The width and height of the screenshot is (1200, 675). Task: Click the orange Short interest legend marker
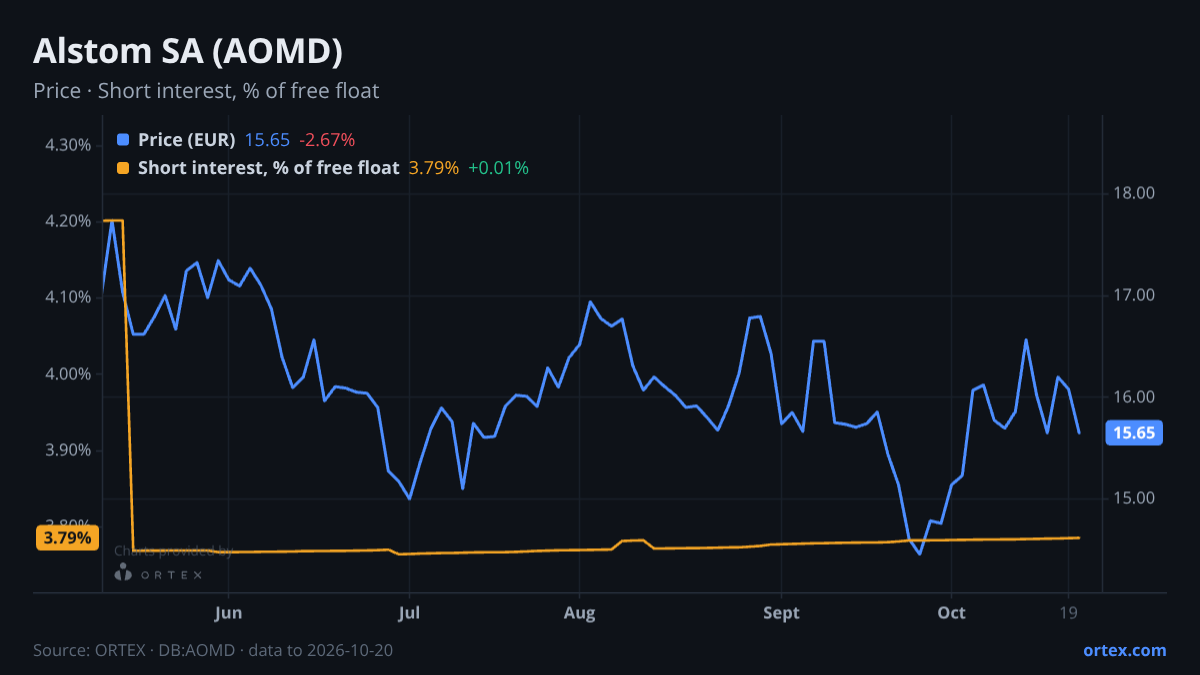[123, 168]
